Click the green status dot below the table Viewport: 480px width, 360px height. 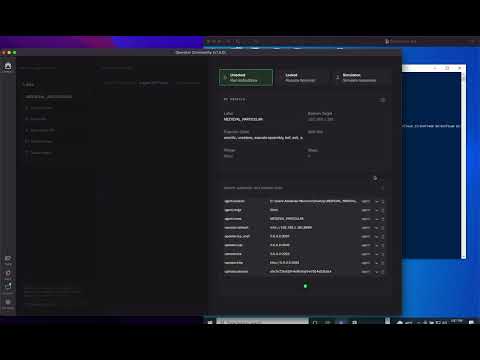click(305, 286)
